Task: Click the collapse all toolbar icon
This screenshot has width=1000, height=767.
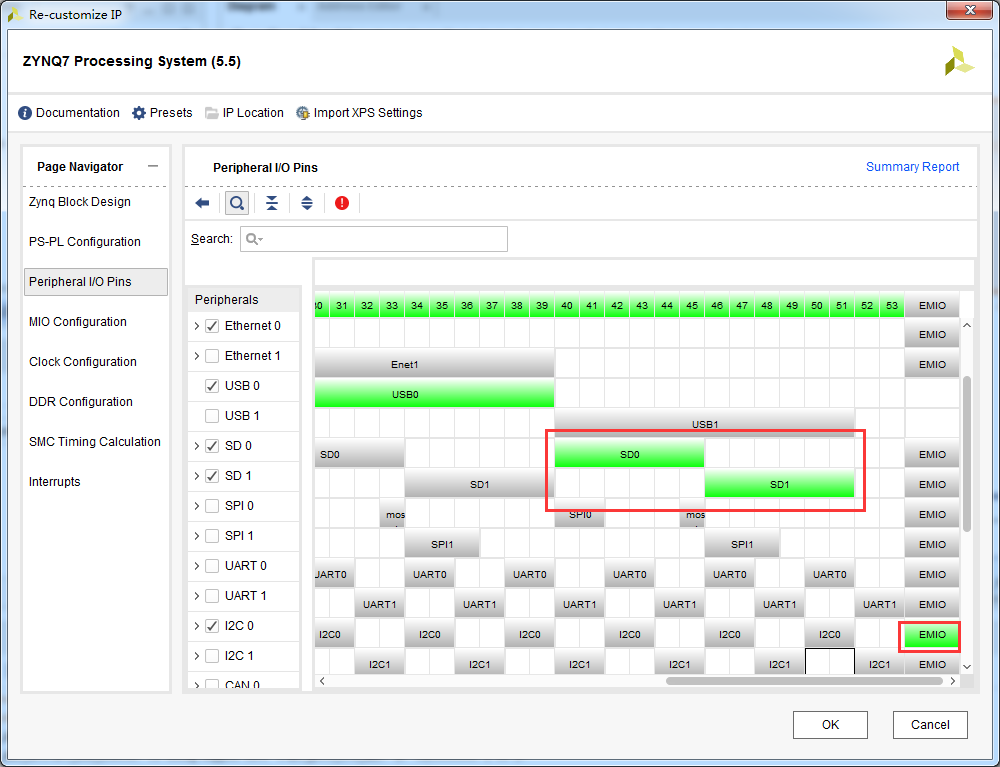Action: point(272,203)
